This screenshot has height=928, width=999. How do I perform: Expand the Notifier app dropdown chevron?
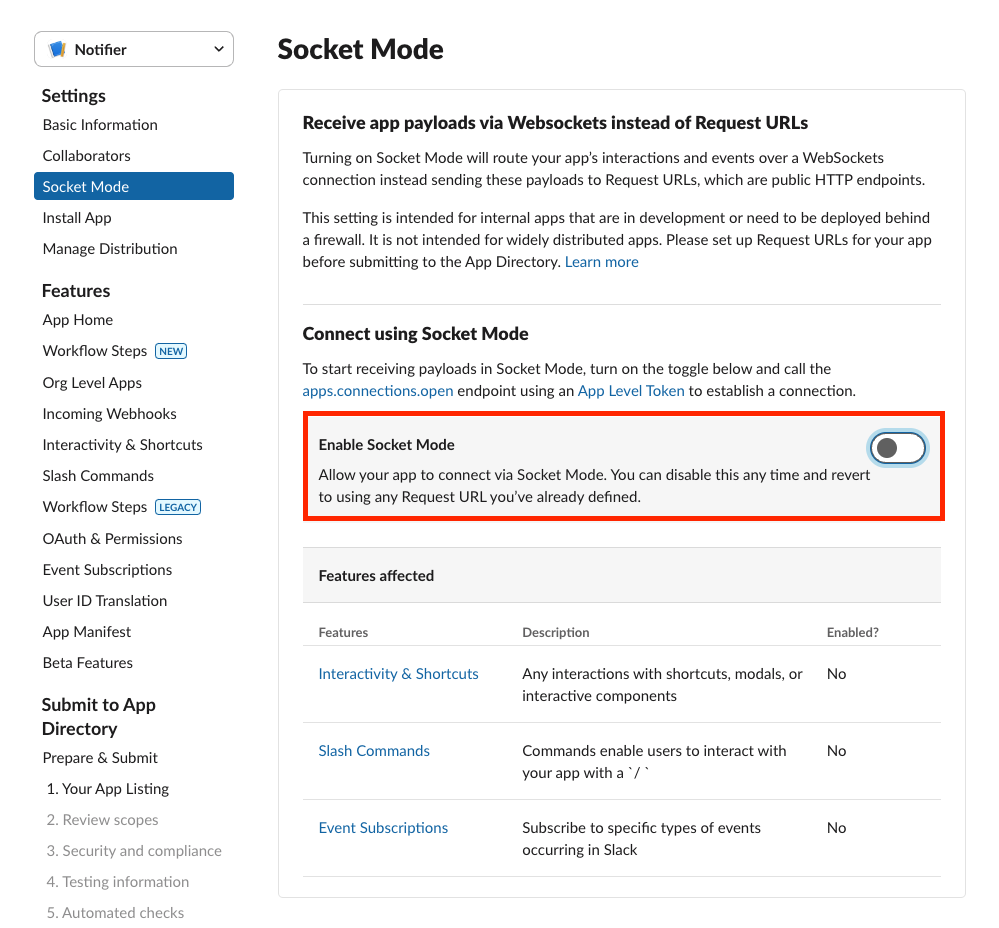(x=219, y=49)
